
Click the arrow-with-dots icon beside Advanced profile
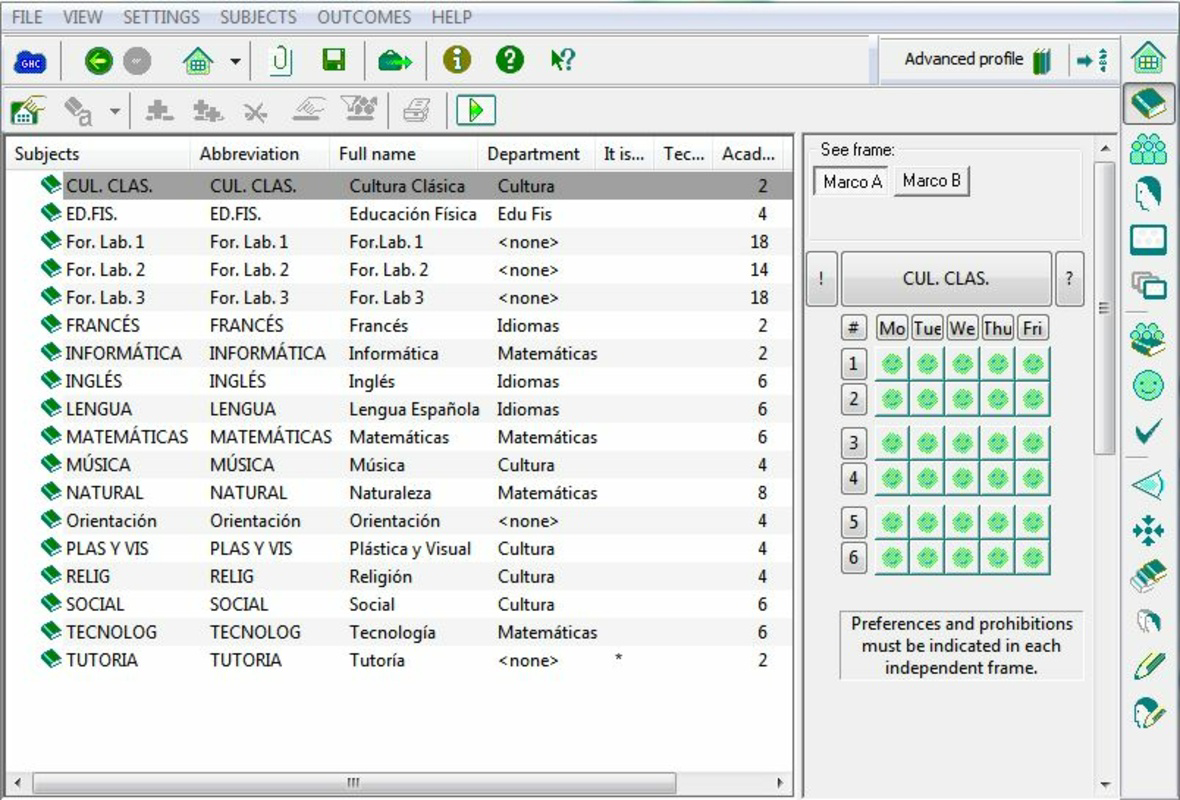click(1091, 60)
